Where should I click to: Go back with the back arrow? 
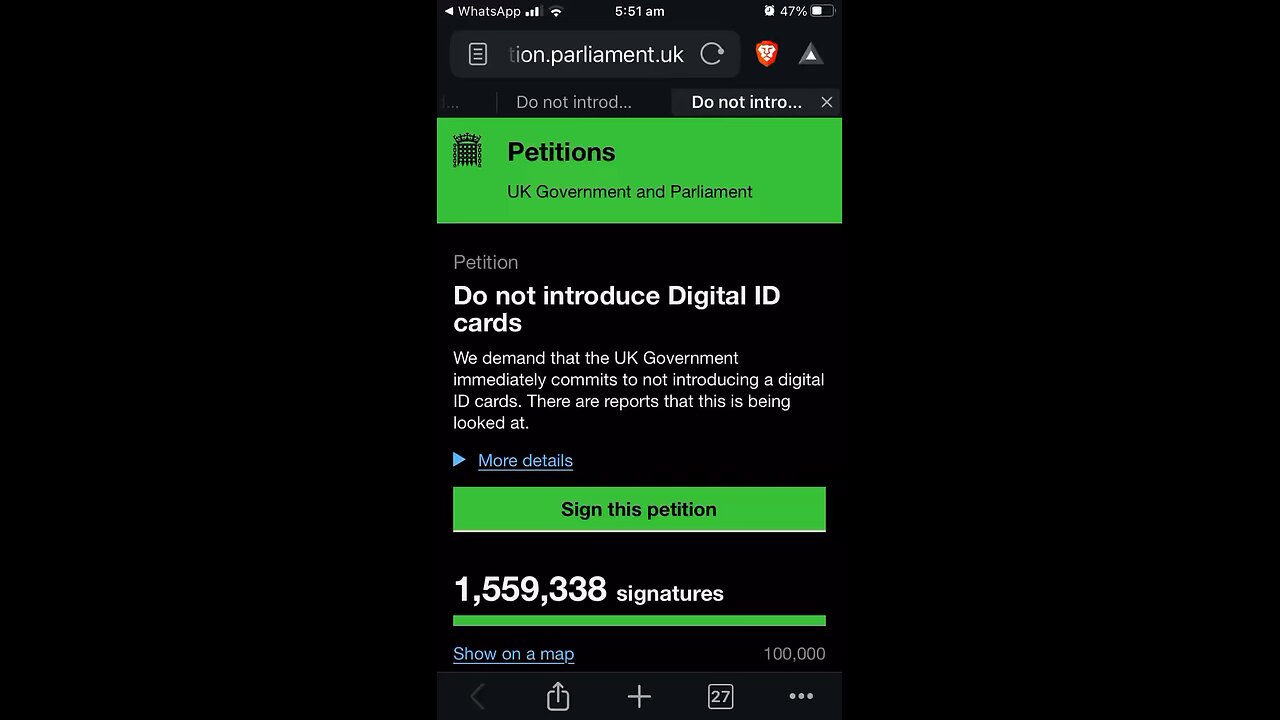pyautogui.click(x=477, y=697)
